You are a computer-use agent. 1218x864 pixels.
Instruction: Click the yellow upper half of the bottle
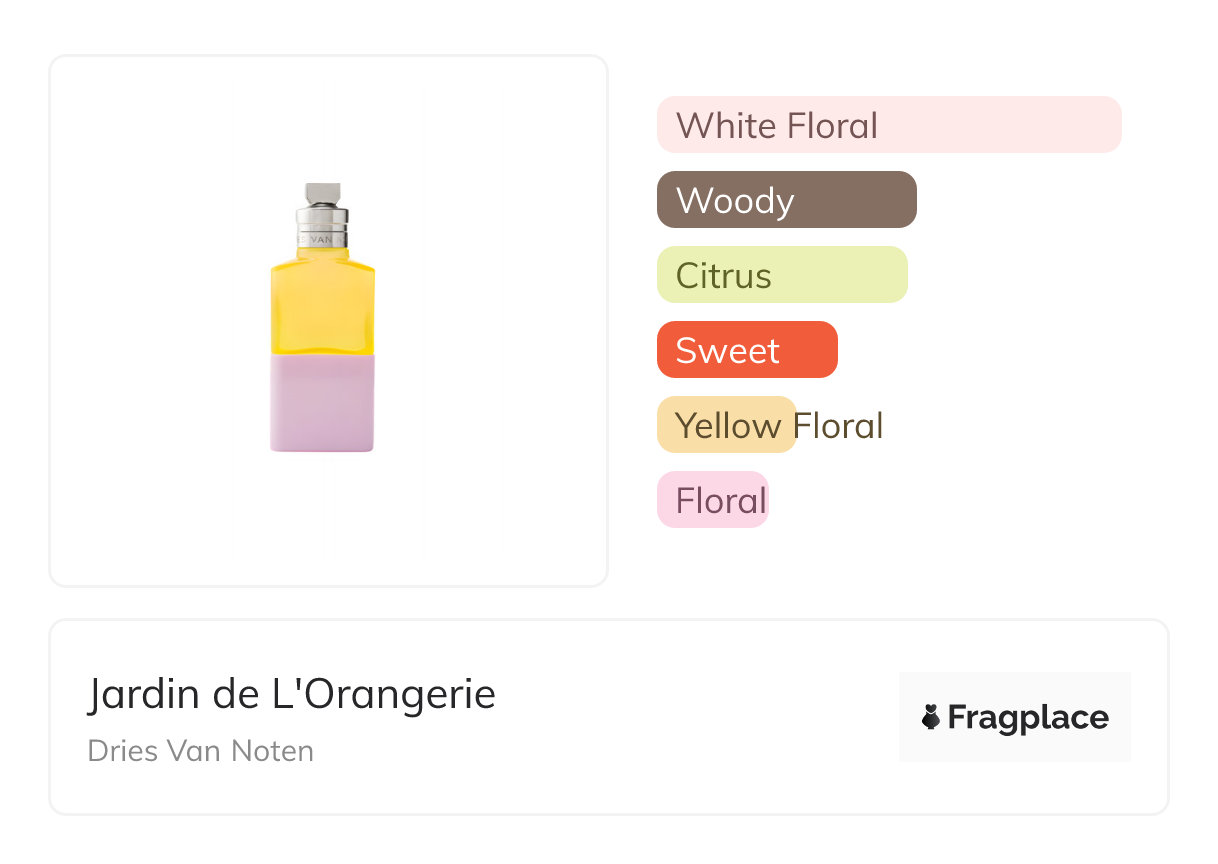[x=322, y=305]
